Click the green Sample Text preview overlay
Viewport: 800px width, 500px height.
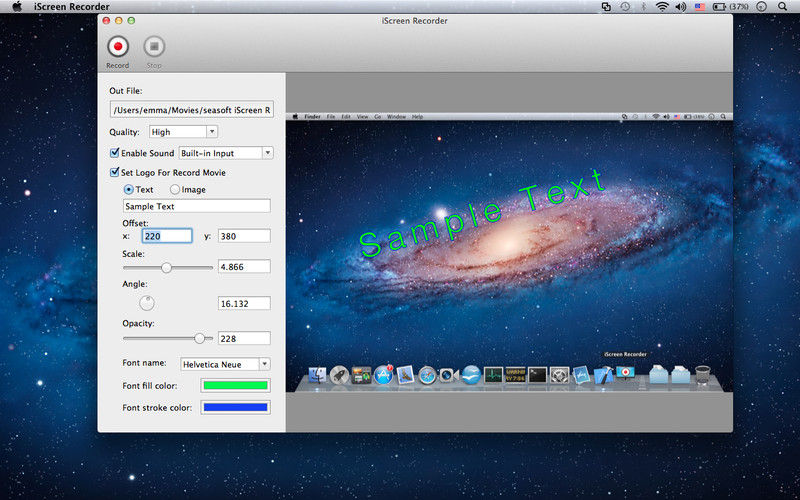482,213
